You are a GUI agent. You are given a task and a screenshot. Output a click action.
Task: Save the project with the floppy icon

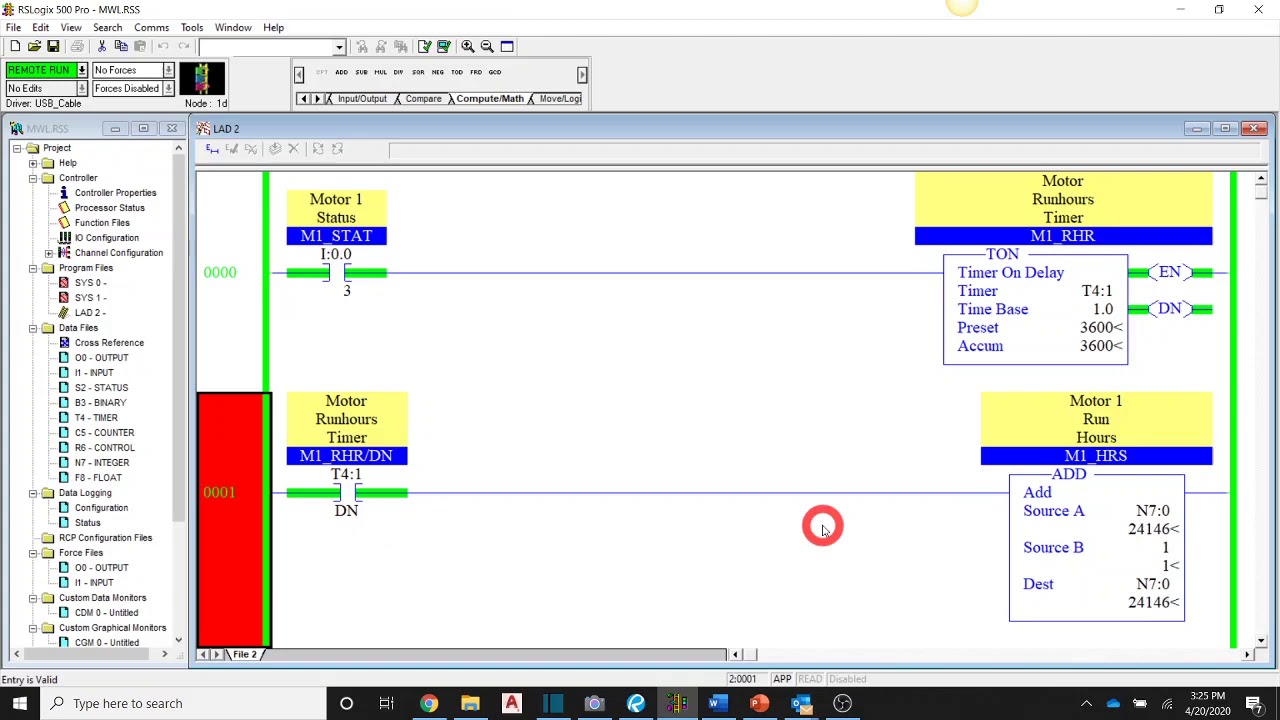pos(53,46)
